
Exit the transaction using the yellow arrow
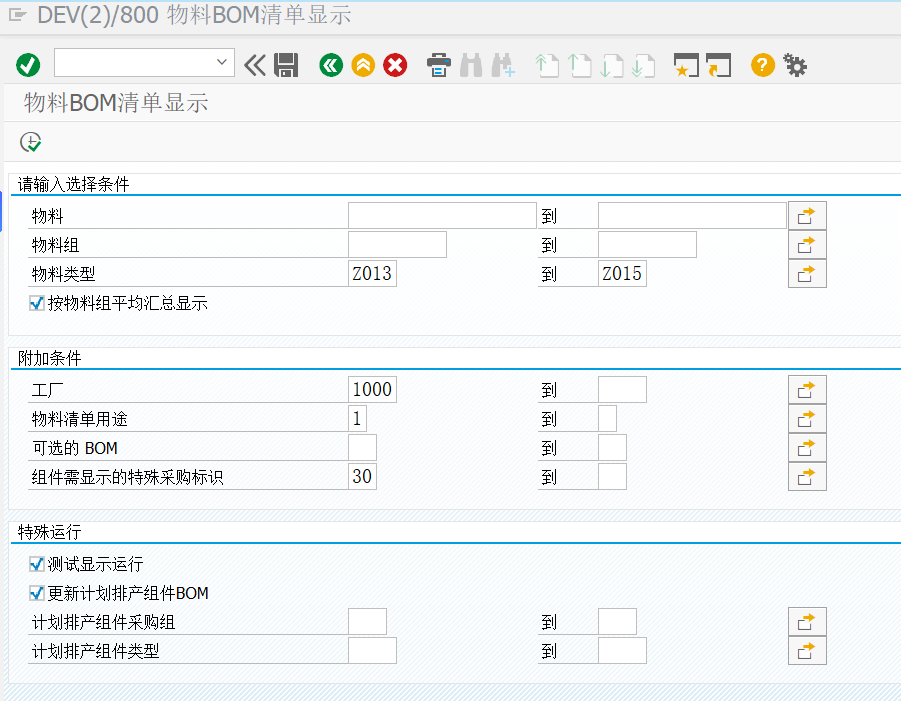tap(363, 65)
